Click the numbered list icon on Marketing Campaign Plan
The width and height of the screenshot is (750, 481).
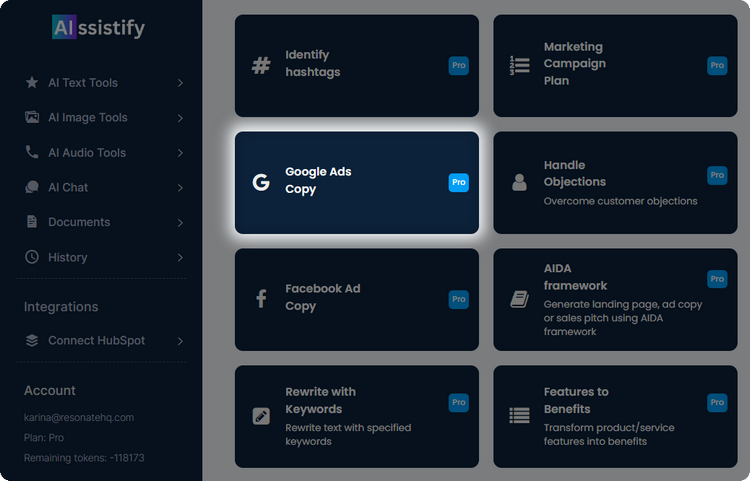pyautogui.click(x=519, y=66)
